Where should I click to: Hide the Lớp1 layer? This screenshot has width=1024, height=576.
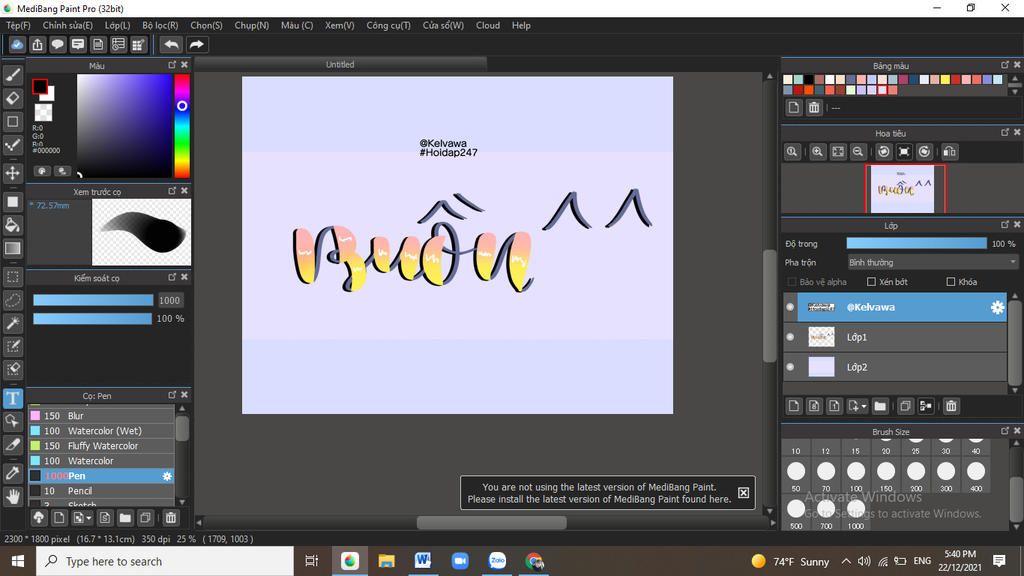click(790, 337)
